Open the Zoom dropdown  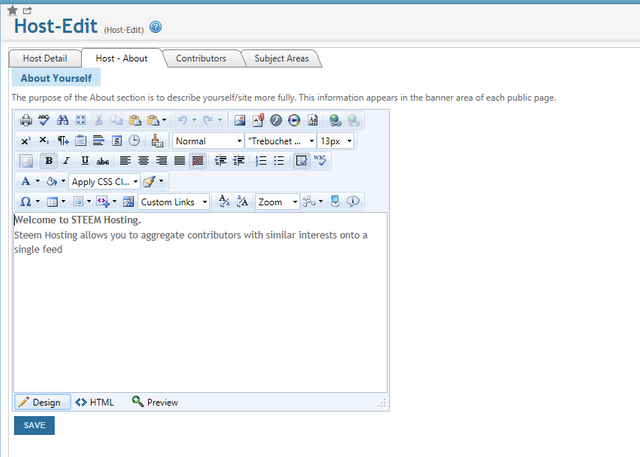coord(278,202)
